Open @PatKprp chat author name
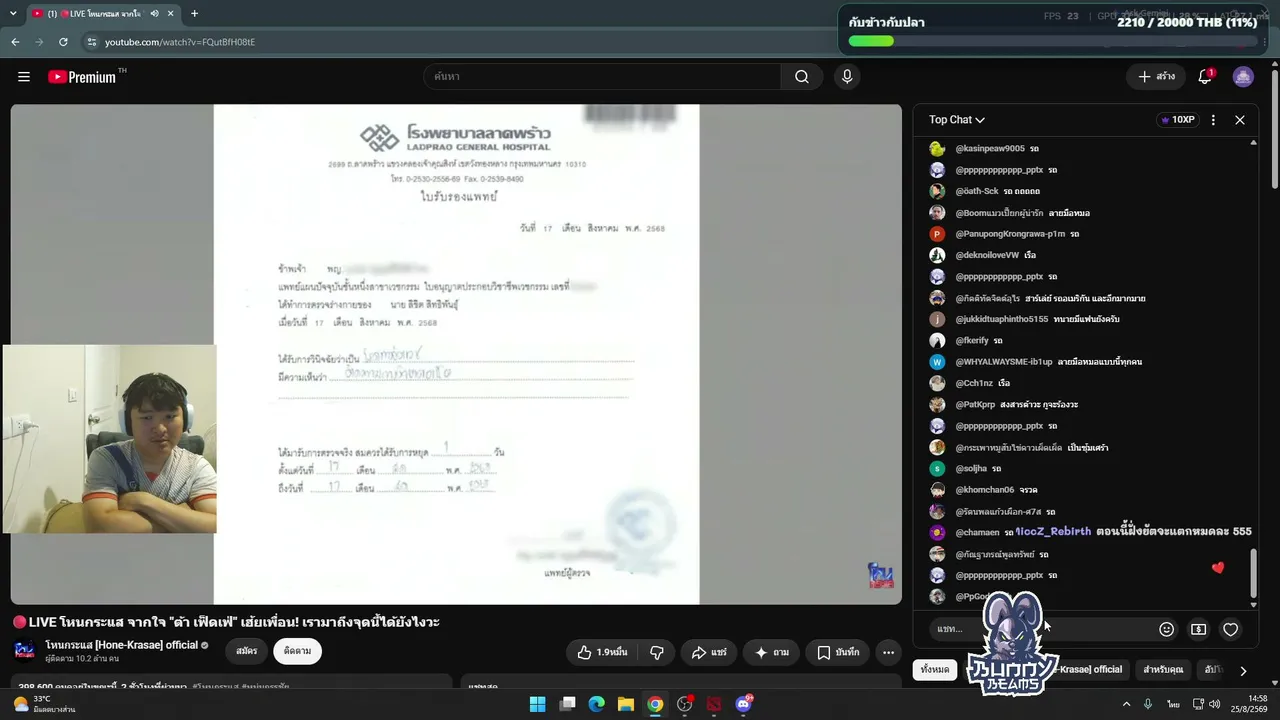The image size is (1280, 720). 975,405
